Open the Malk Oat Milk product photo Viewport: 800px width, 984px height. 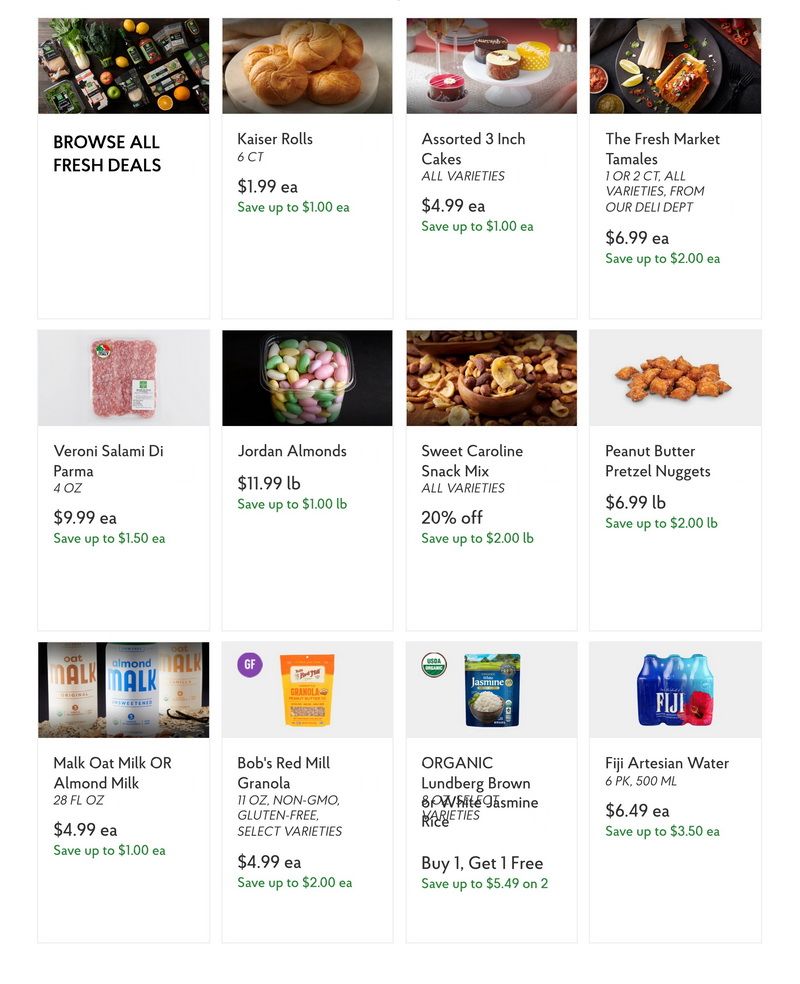[x=123, y=689]
